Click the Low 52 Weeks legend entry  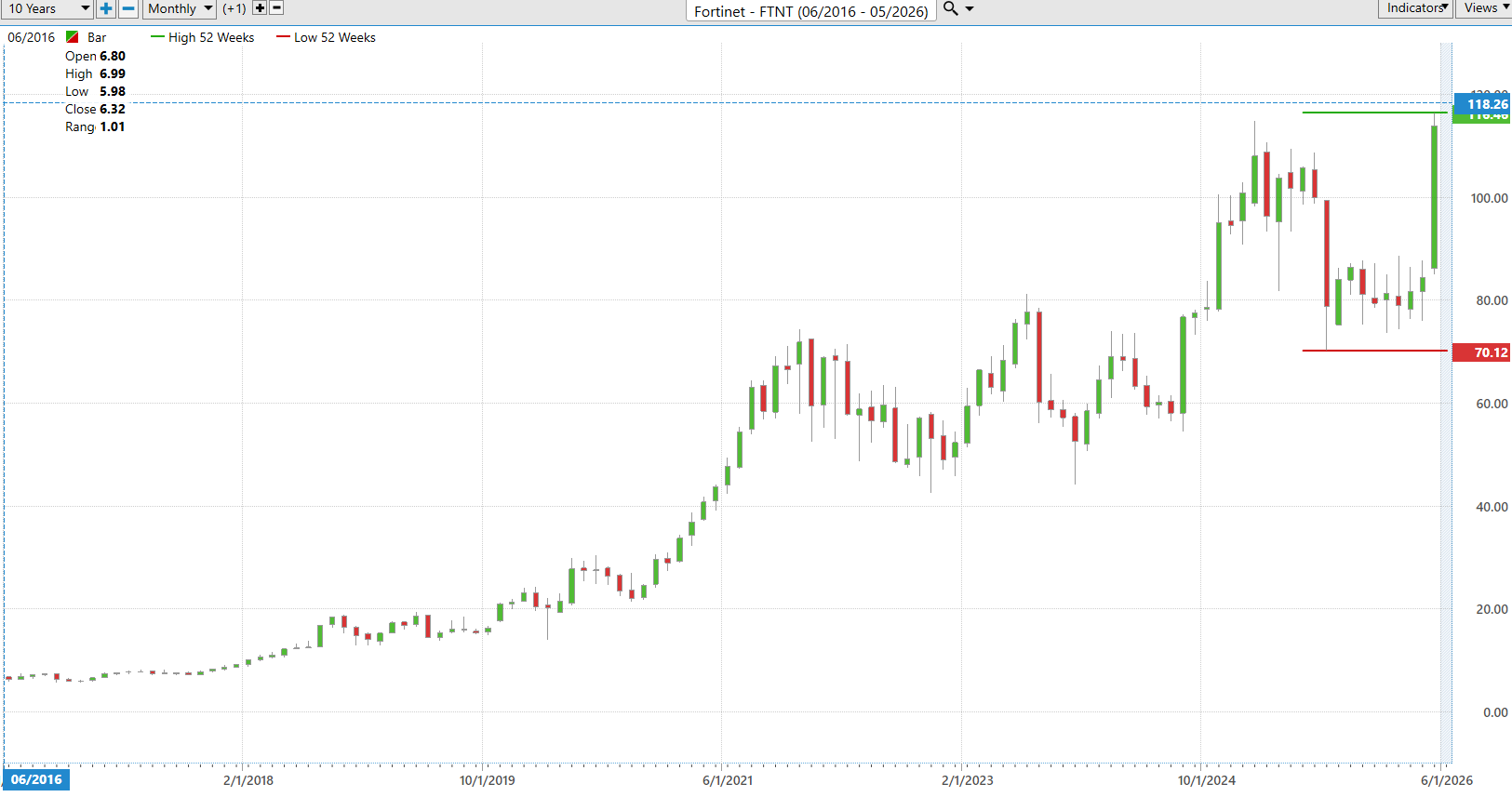327,37
